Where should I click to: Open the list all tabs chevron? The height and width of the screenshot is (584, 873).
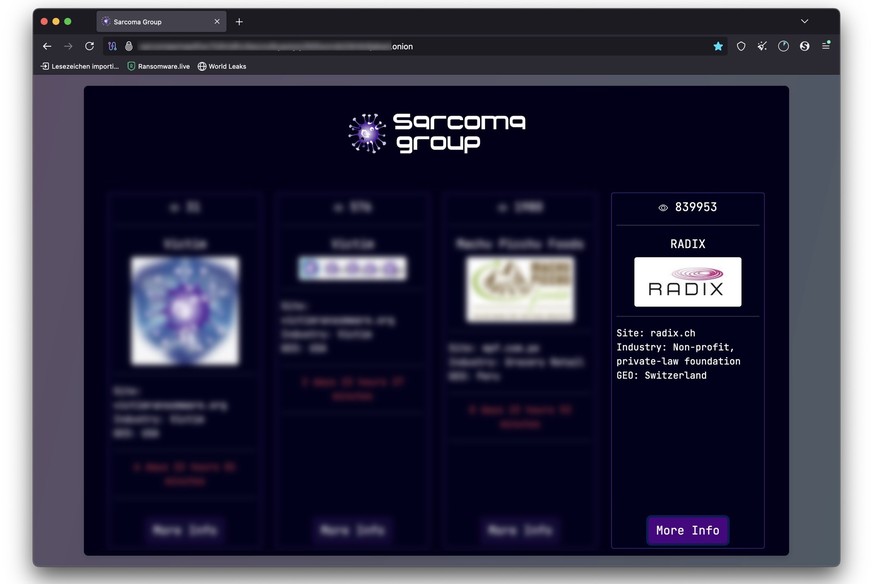805,21
